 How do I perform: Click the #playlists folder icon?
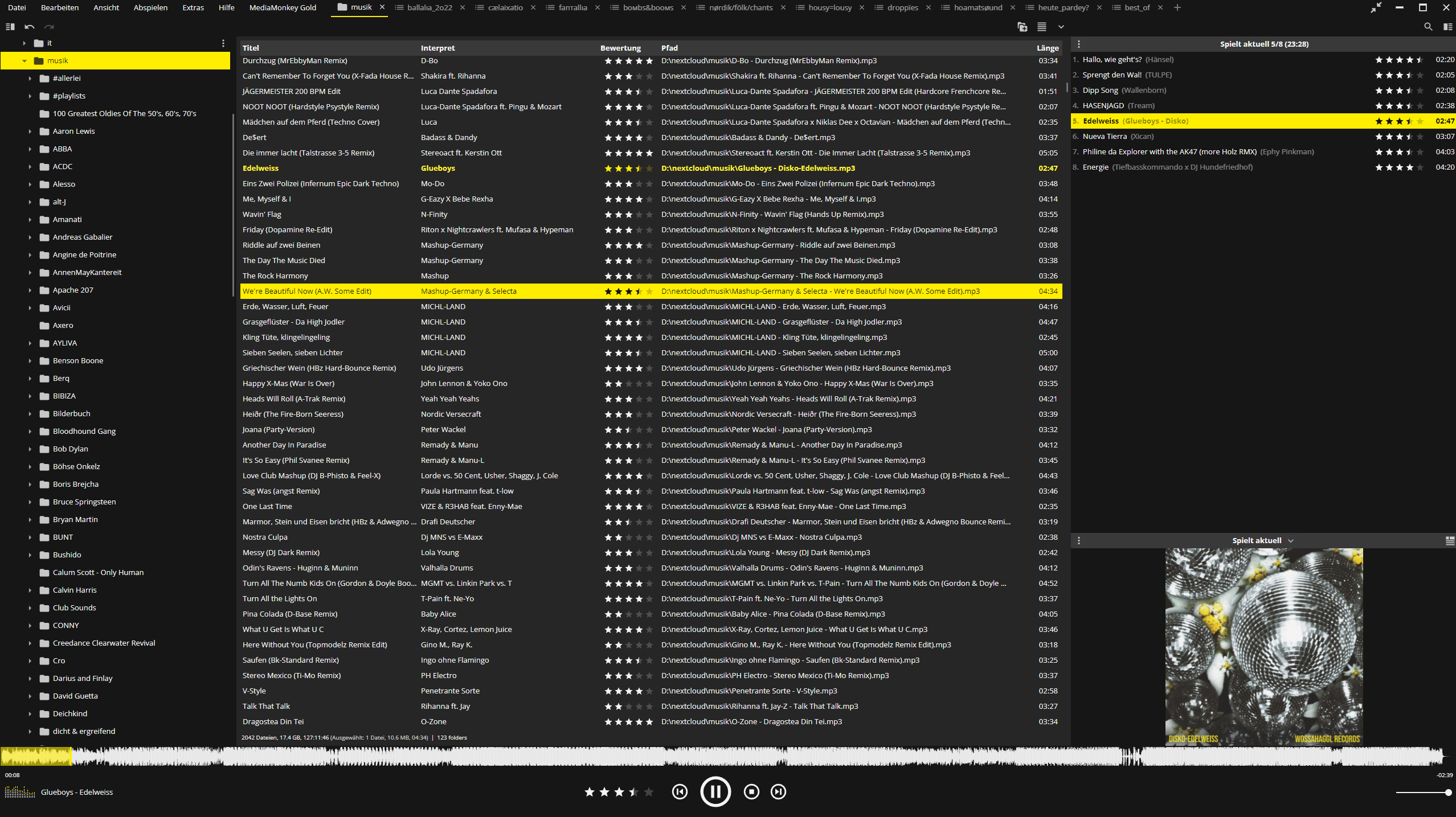[x=44, y=96]
